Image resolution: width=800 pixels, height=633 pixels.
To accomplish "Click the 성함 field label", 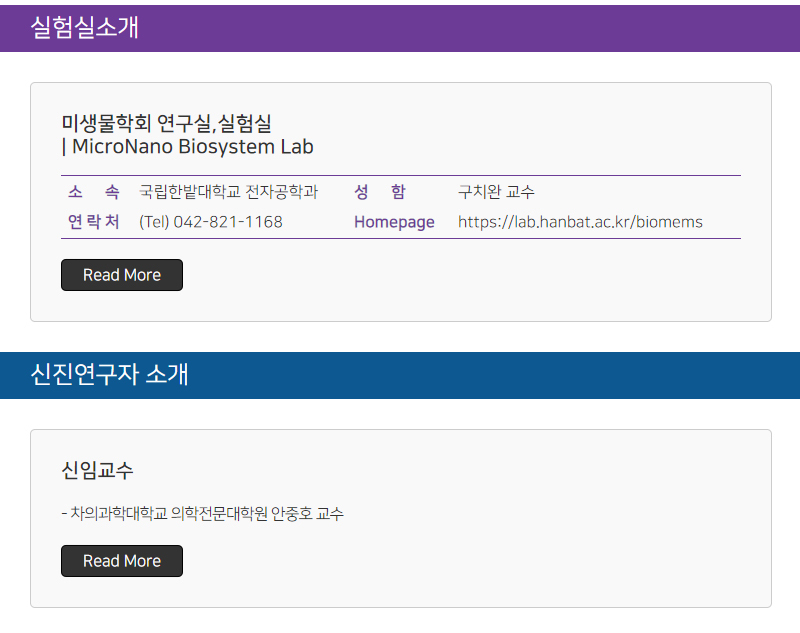I will pos(380,192).
